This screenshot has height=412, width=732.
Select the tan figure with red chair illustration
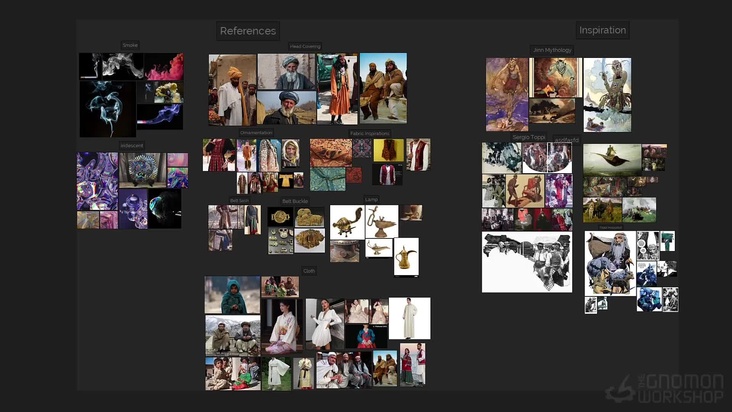[x=525, y=191]
